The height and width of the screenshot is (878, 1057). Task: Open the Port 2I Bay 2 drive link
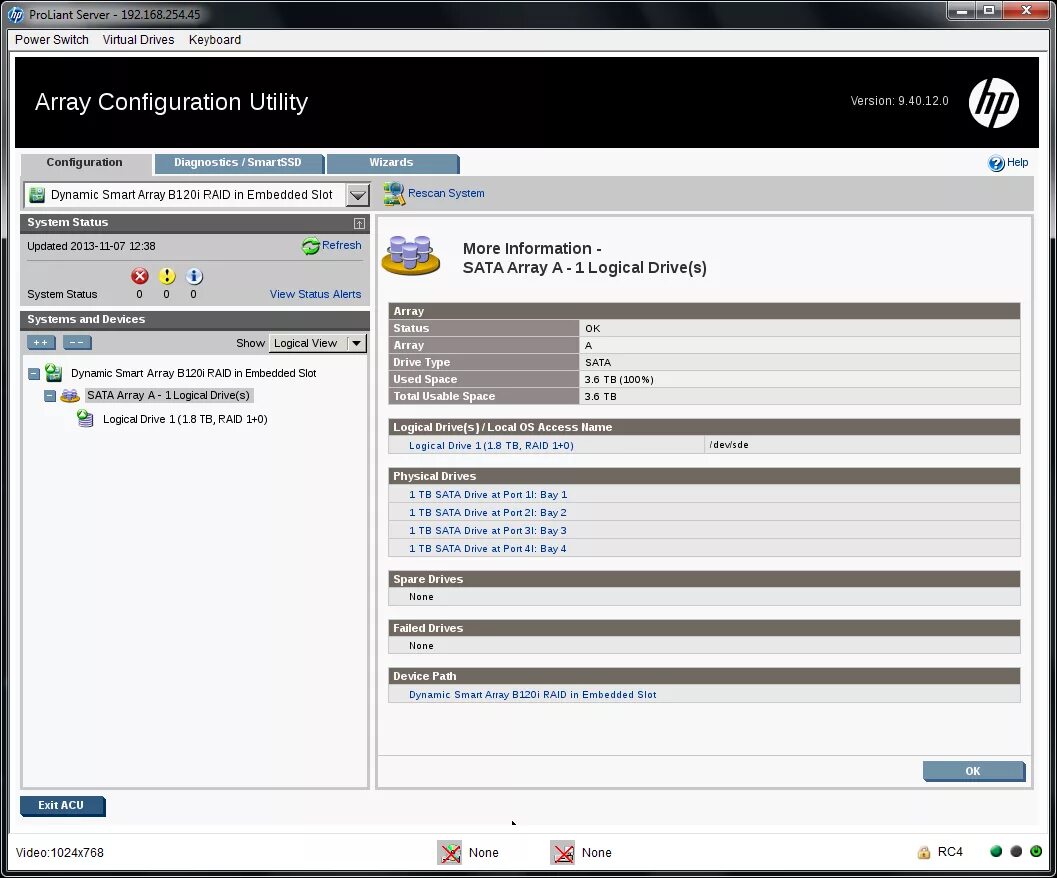click(x=488, y=513)
